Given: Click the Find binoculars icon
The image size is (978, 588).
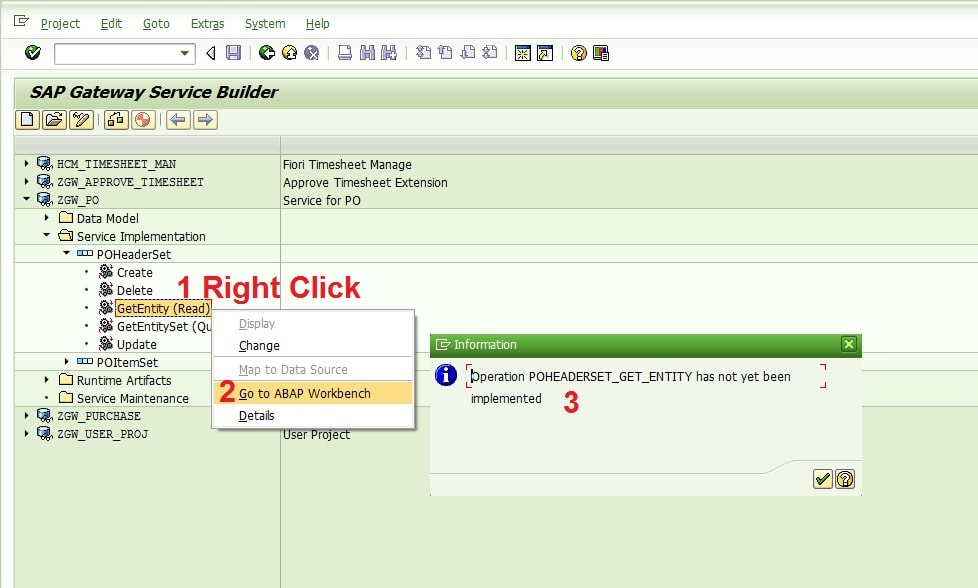Looking at the screenshot, I should (x=367, y=53).
